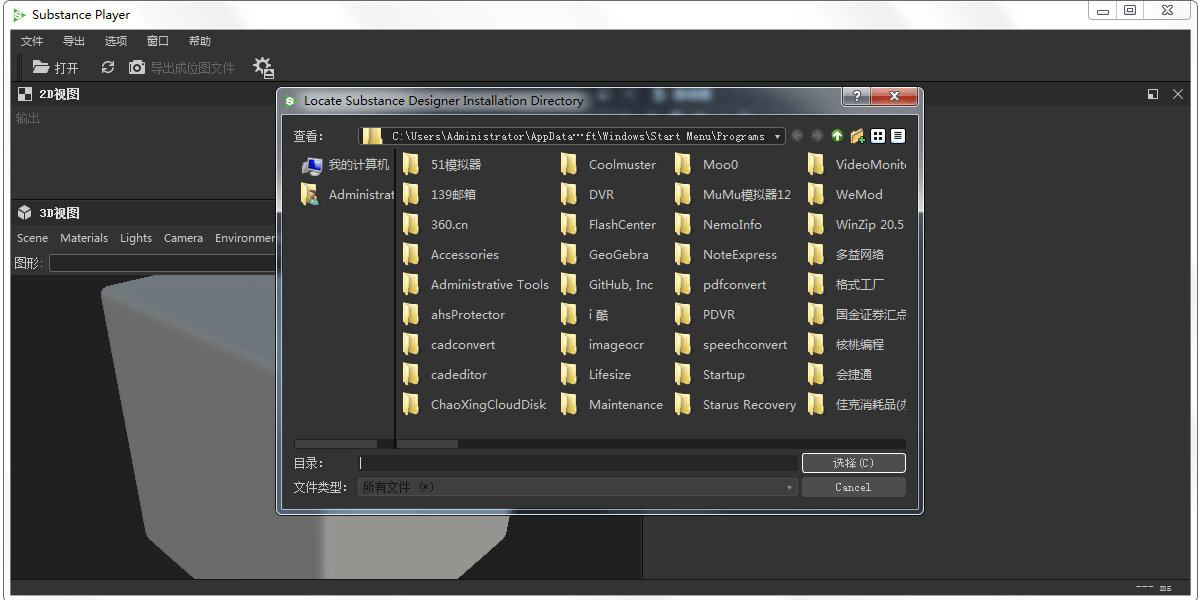Open the cadeditor folder
1200x600 pixels.
pyautogui.click(x=445, y=375)
